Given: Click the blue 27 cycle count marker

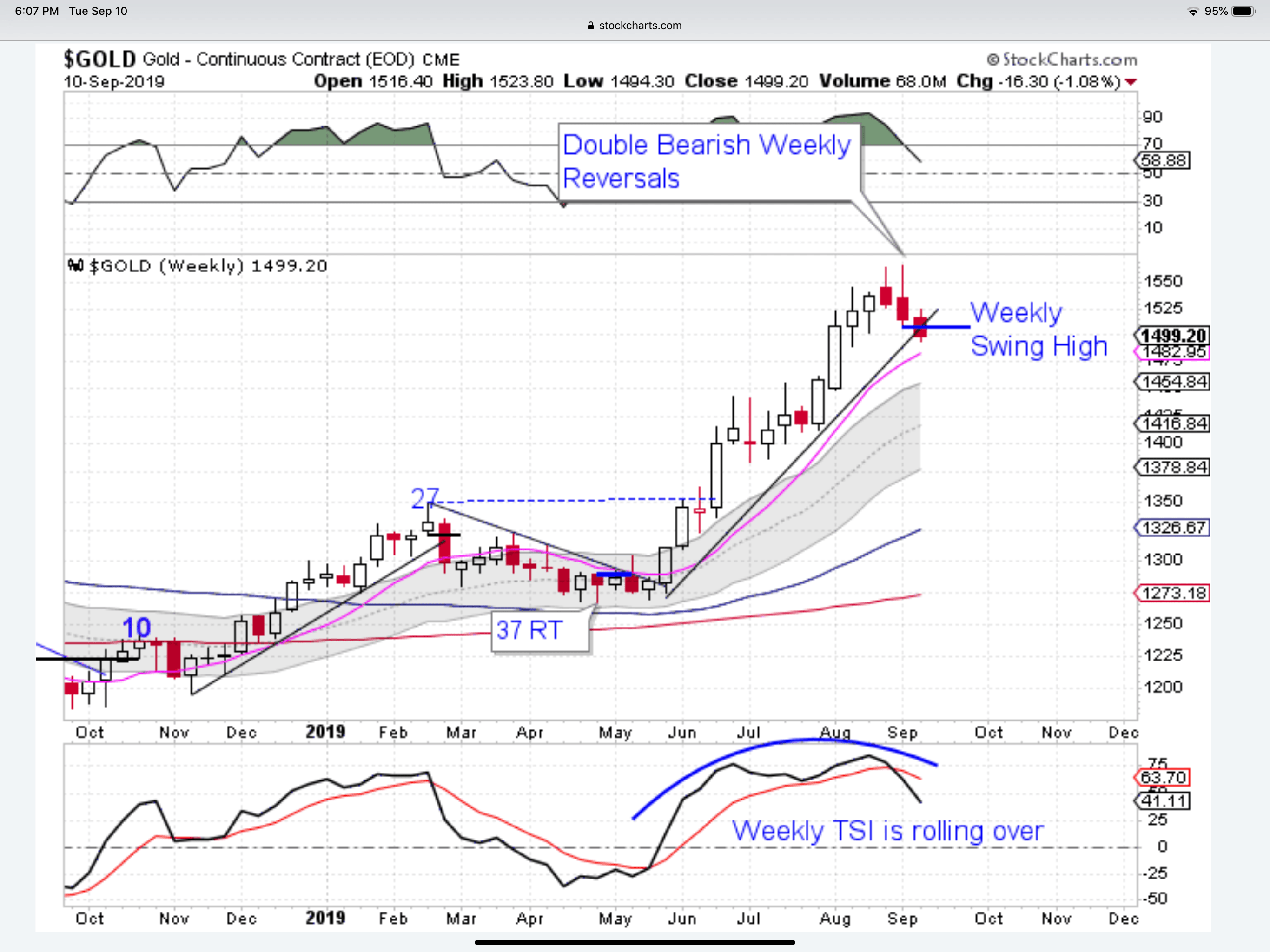Looking at the screenshot, I should click(x=425, y=498).
